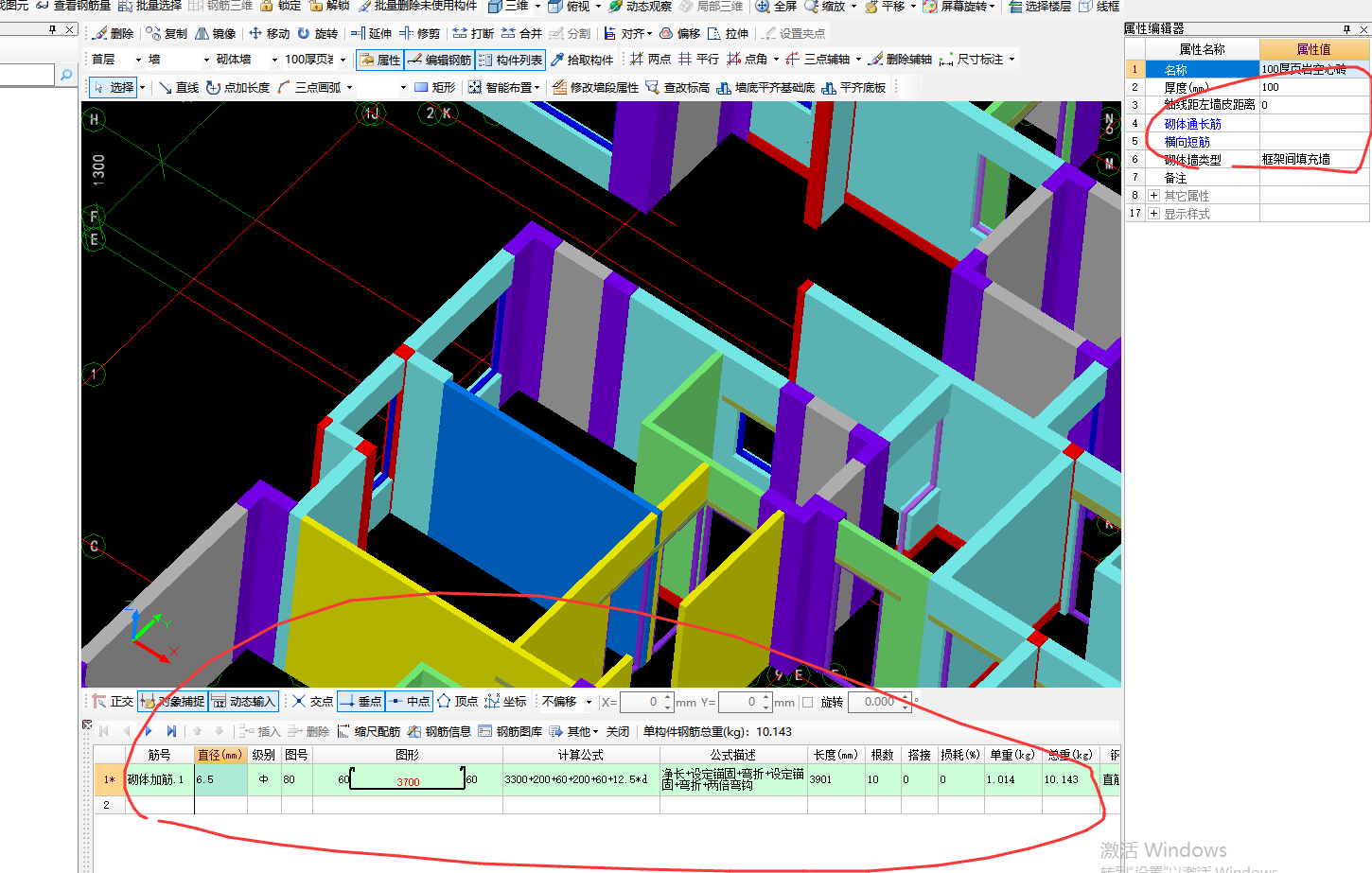This screenshot has width=1372, height=873.
Task: Toggle the 编辑钢筋 (Edit rebar) button
Action: coord(439,60)
